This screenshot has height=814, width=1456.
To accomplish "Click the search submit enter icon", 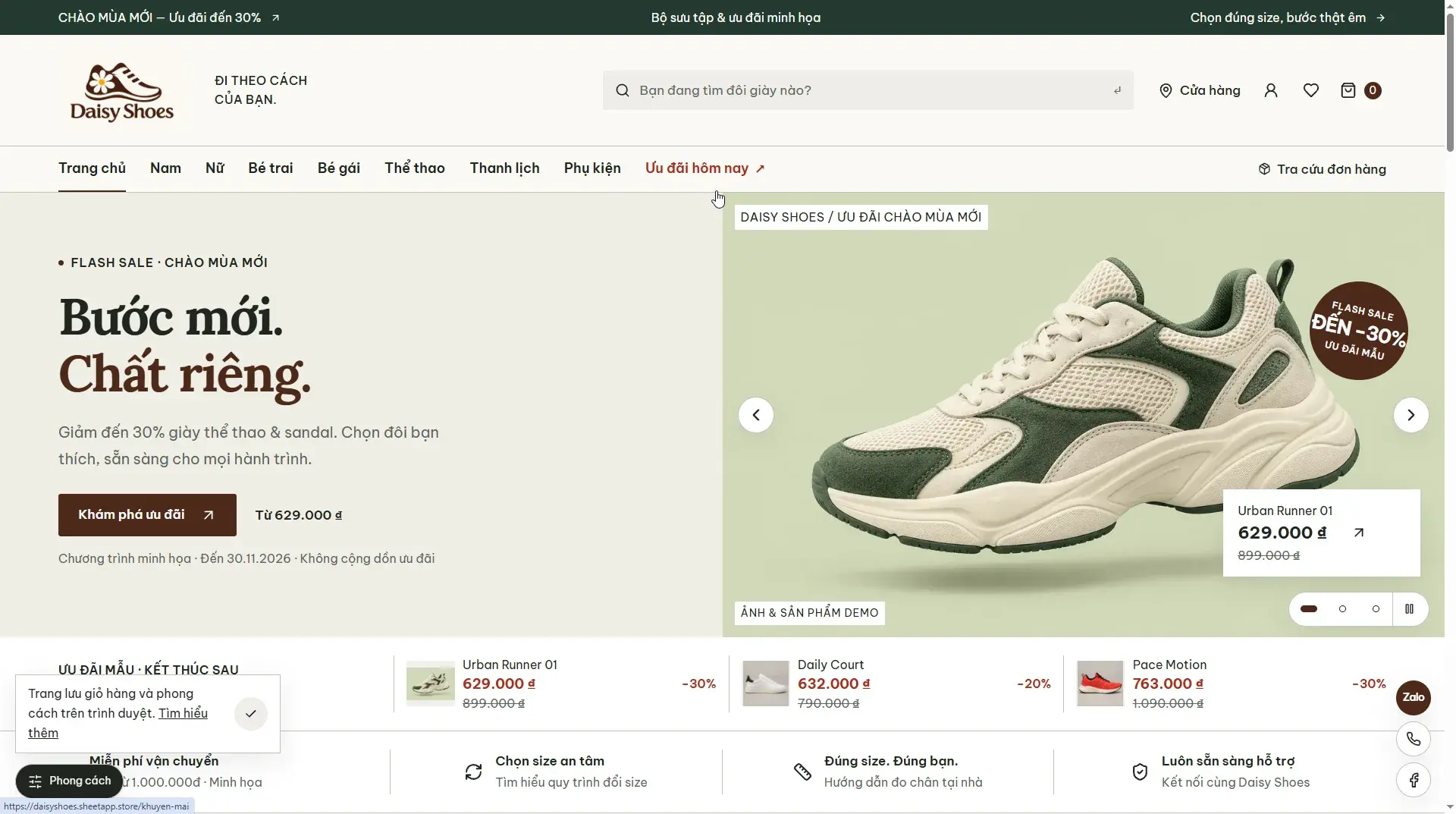I will coord(1117,90).
